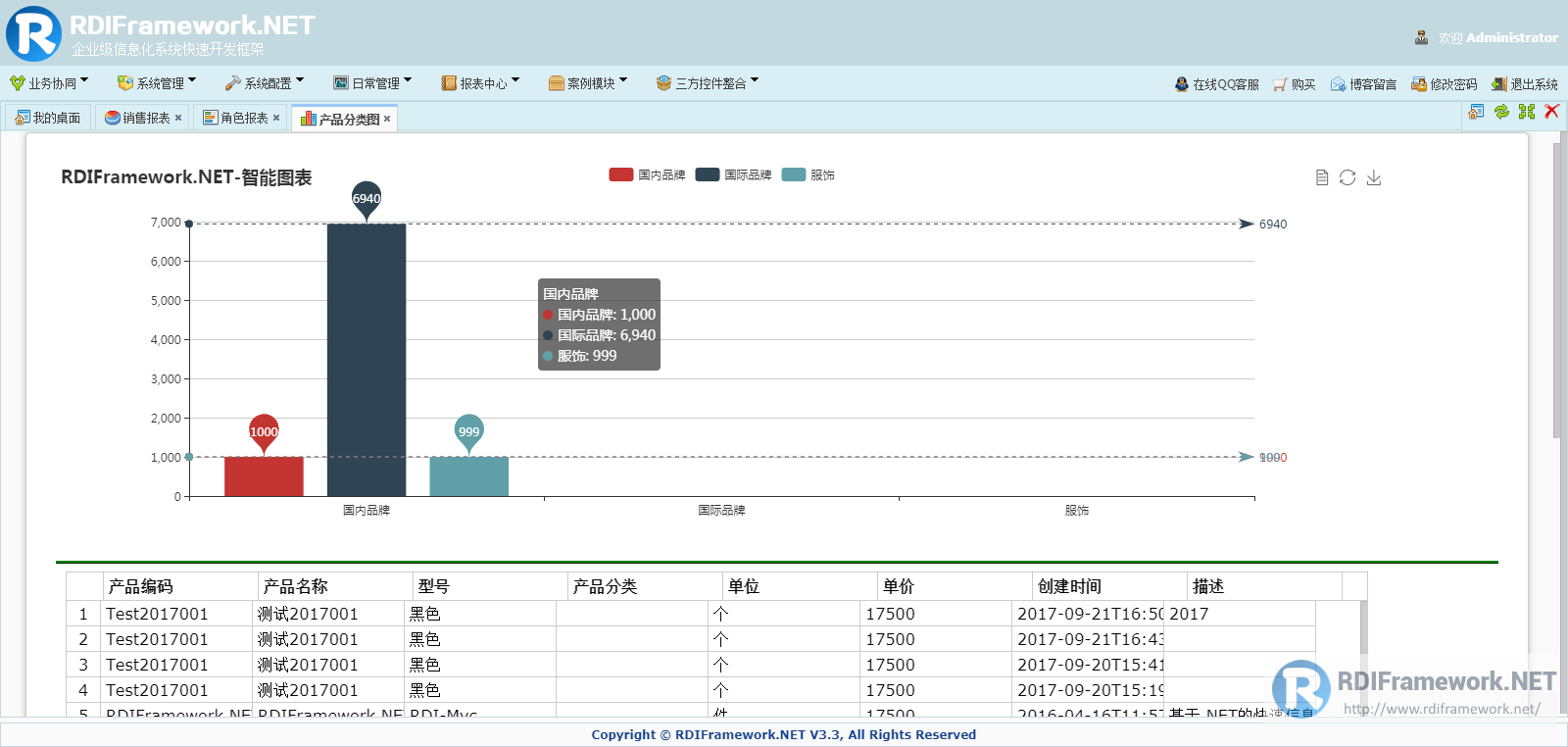
Task: Click the 17500 price in row 4
Action: [936, 690]
